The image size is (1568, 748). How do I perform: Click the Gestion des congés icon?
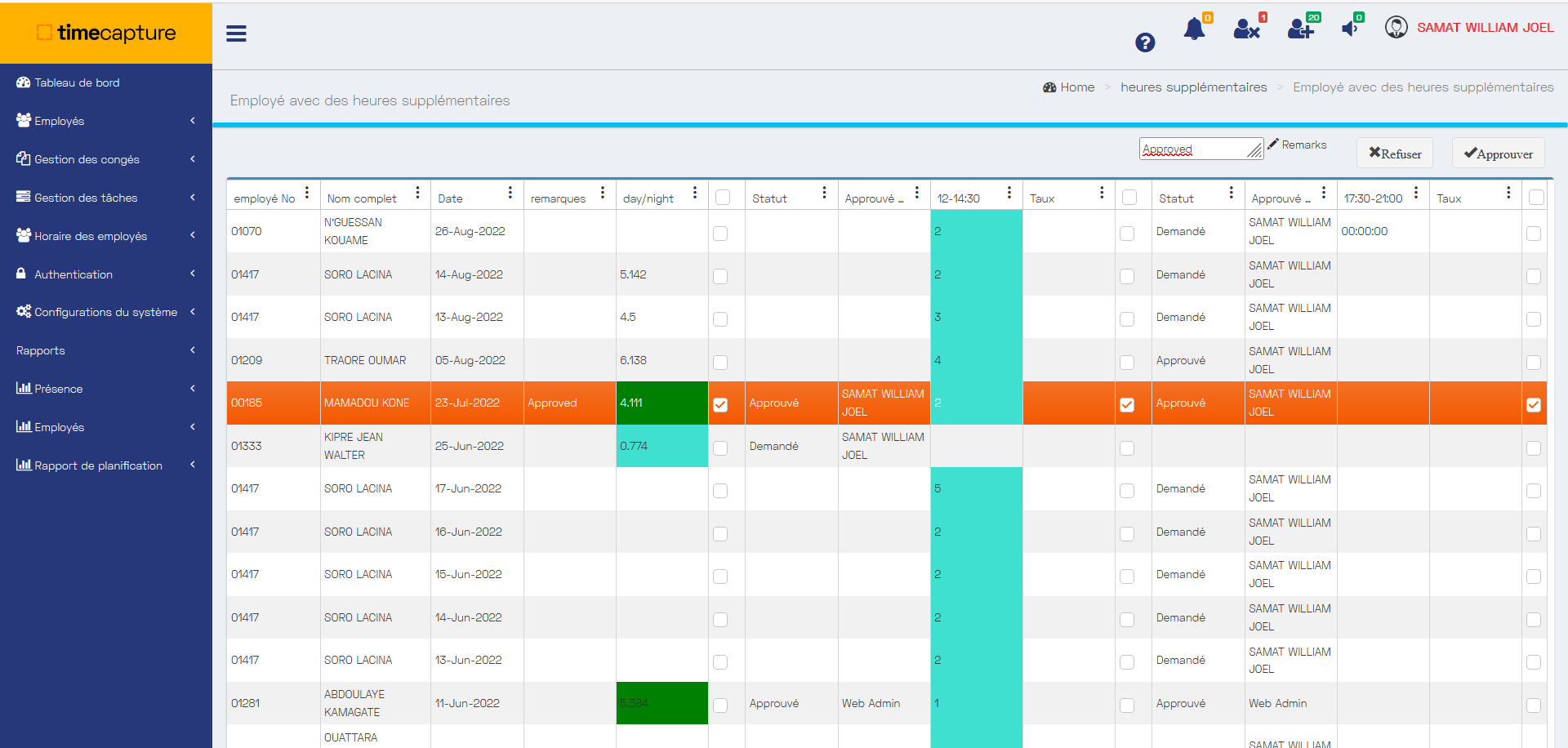coord(24,158)
